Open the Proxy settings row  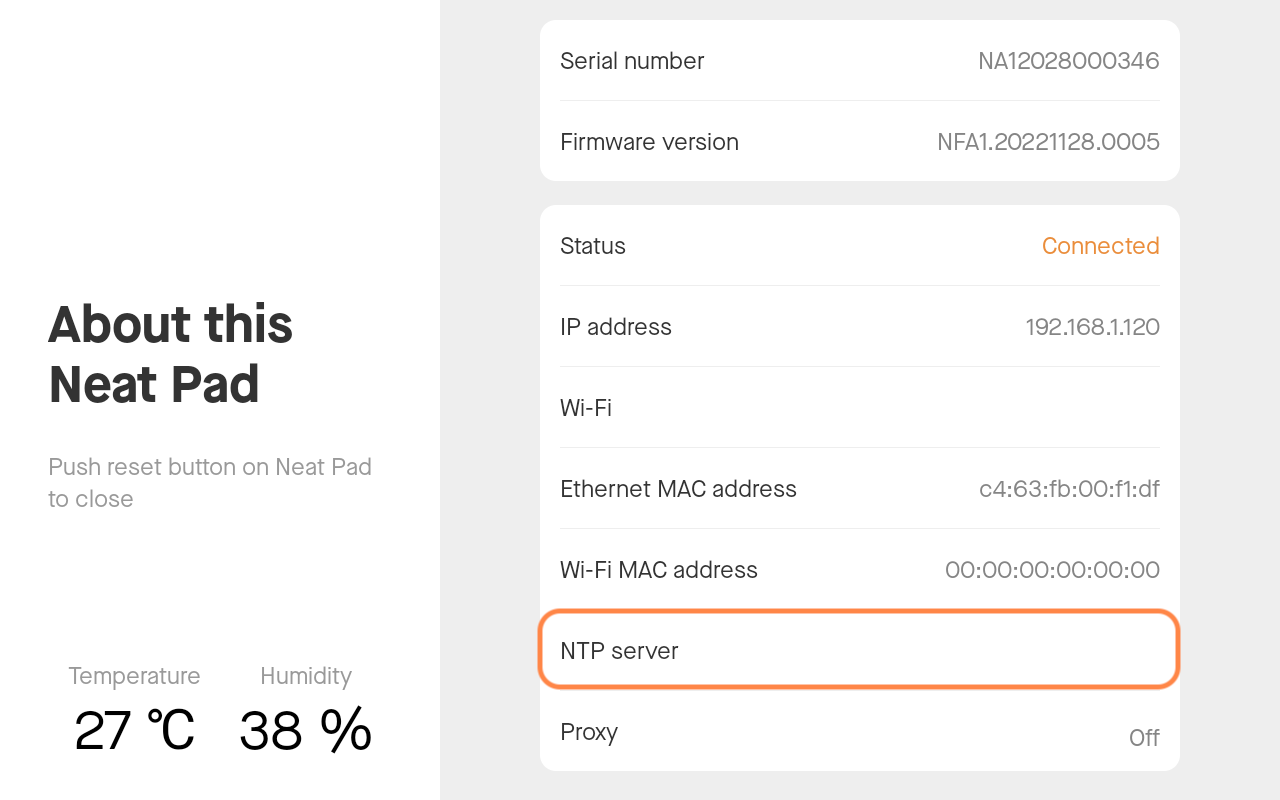[x=858, y=731]
